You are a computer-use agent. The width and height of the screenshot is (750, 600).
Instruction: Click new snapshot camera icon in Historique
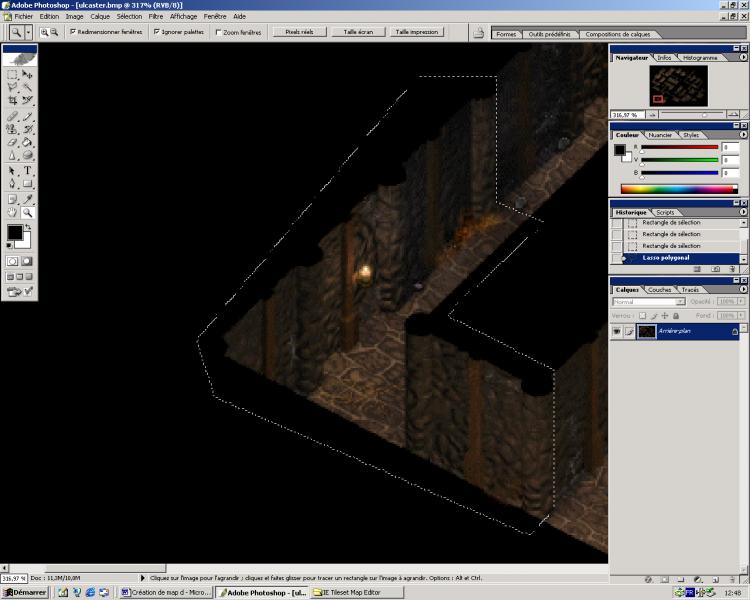point(715,269)
